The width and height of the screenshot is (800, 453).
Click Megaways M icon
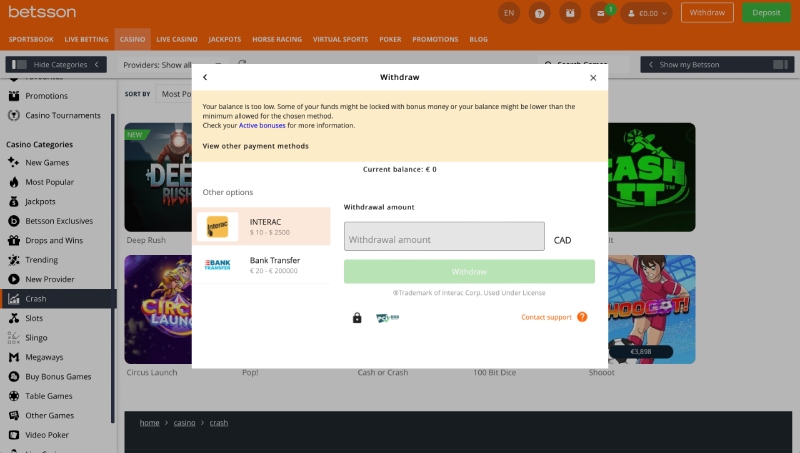point(14,357)
